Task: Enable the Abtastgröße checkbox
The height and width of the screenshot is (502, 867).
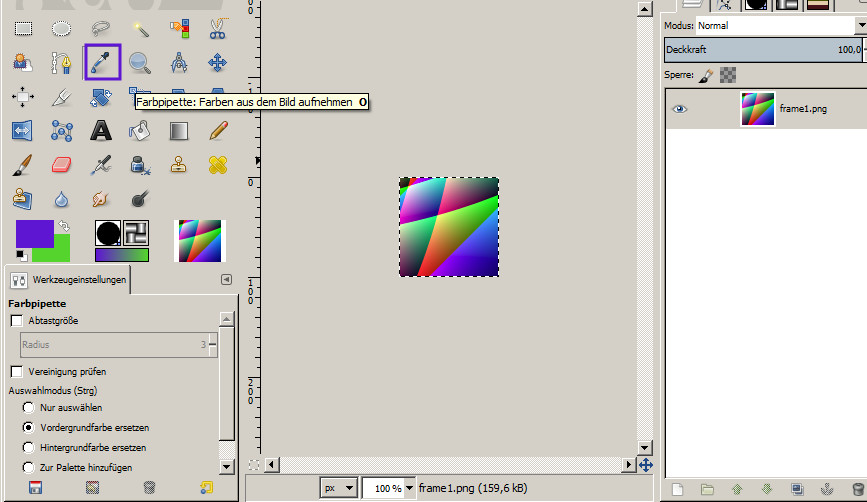Action: 17,321
